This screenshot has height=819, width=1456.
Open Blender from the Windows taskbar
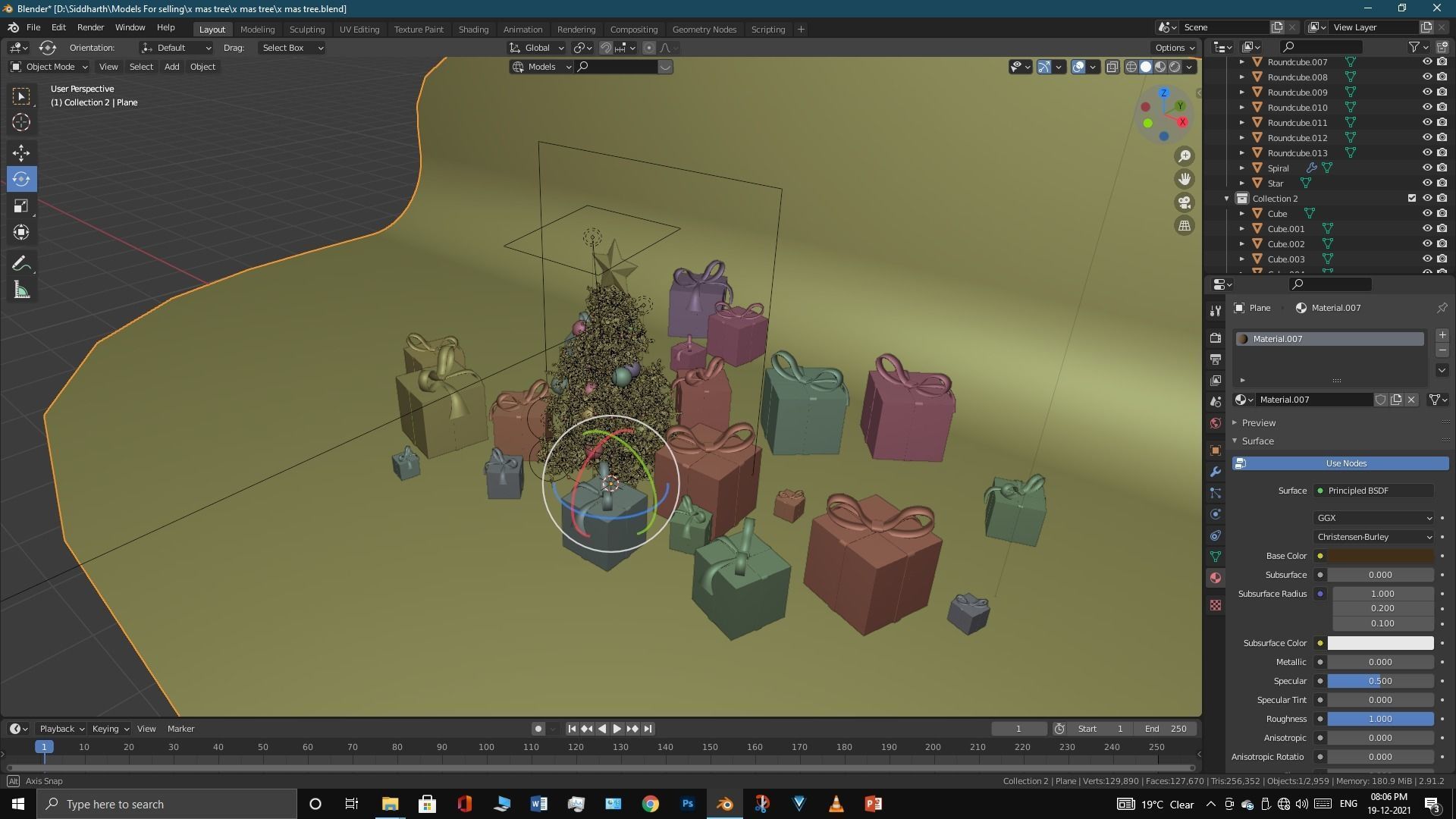(724, 804)
